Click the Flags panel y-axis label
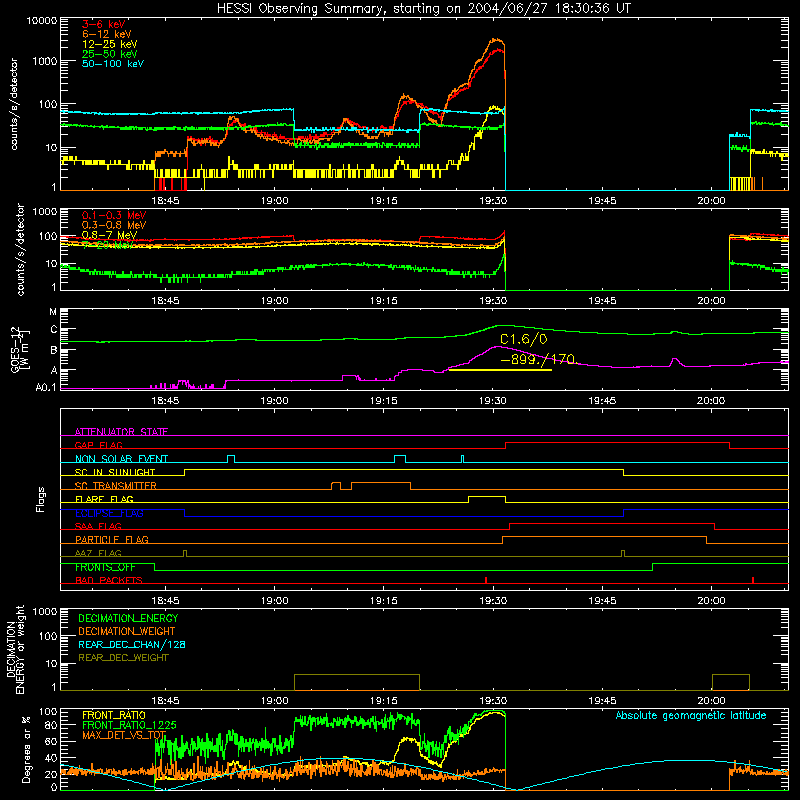This screenshot has width=800, height=800. point(40,499)
